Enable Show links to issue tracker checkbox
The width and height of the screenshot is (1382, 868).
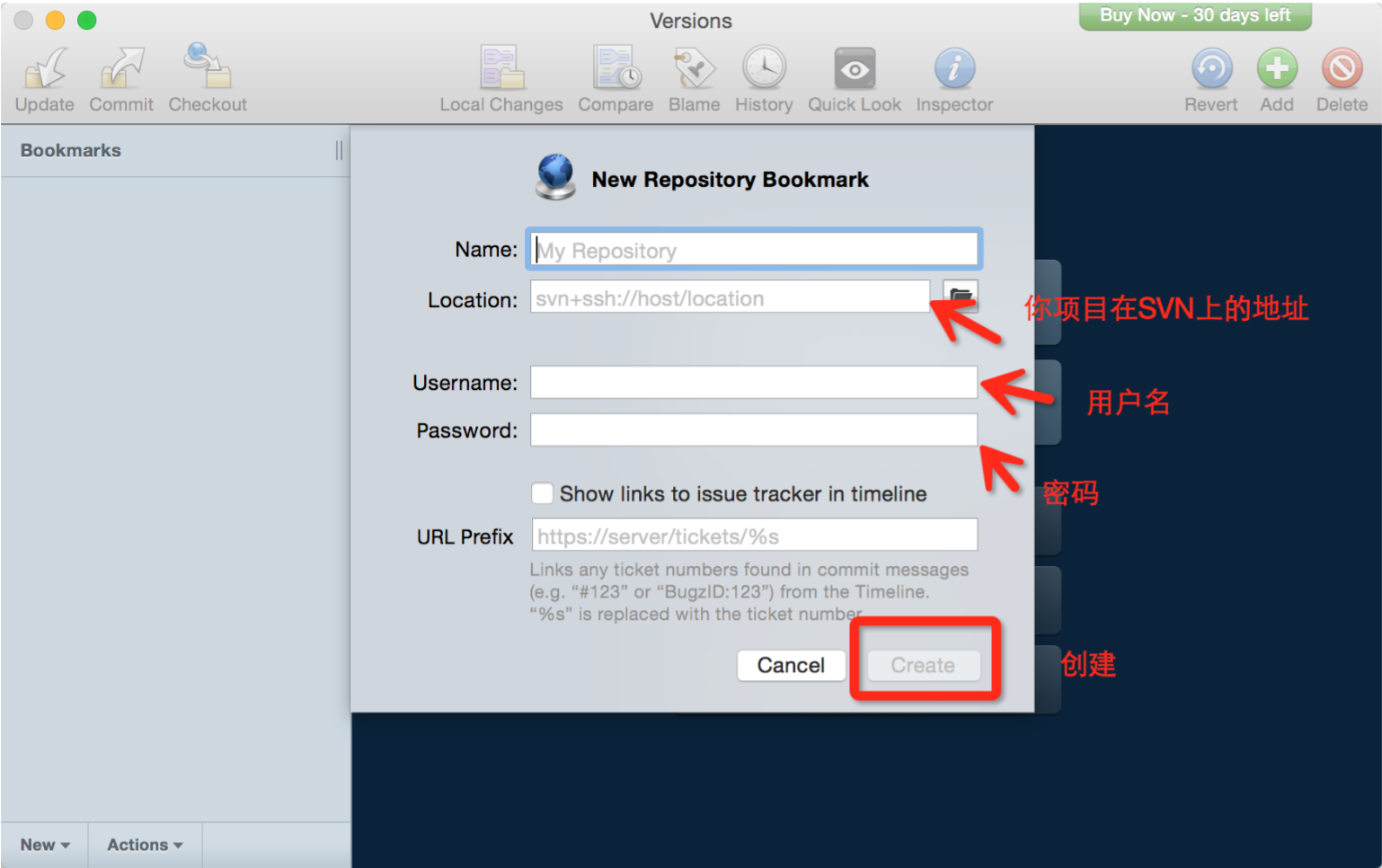point(542,493)
